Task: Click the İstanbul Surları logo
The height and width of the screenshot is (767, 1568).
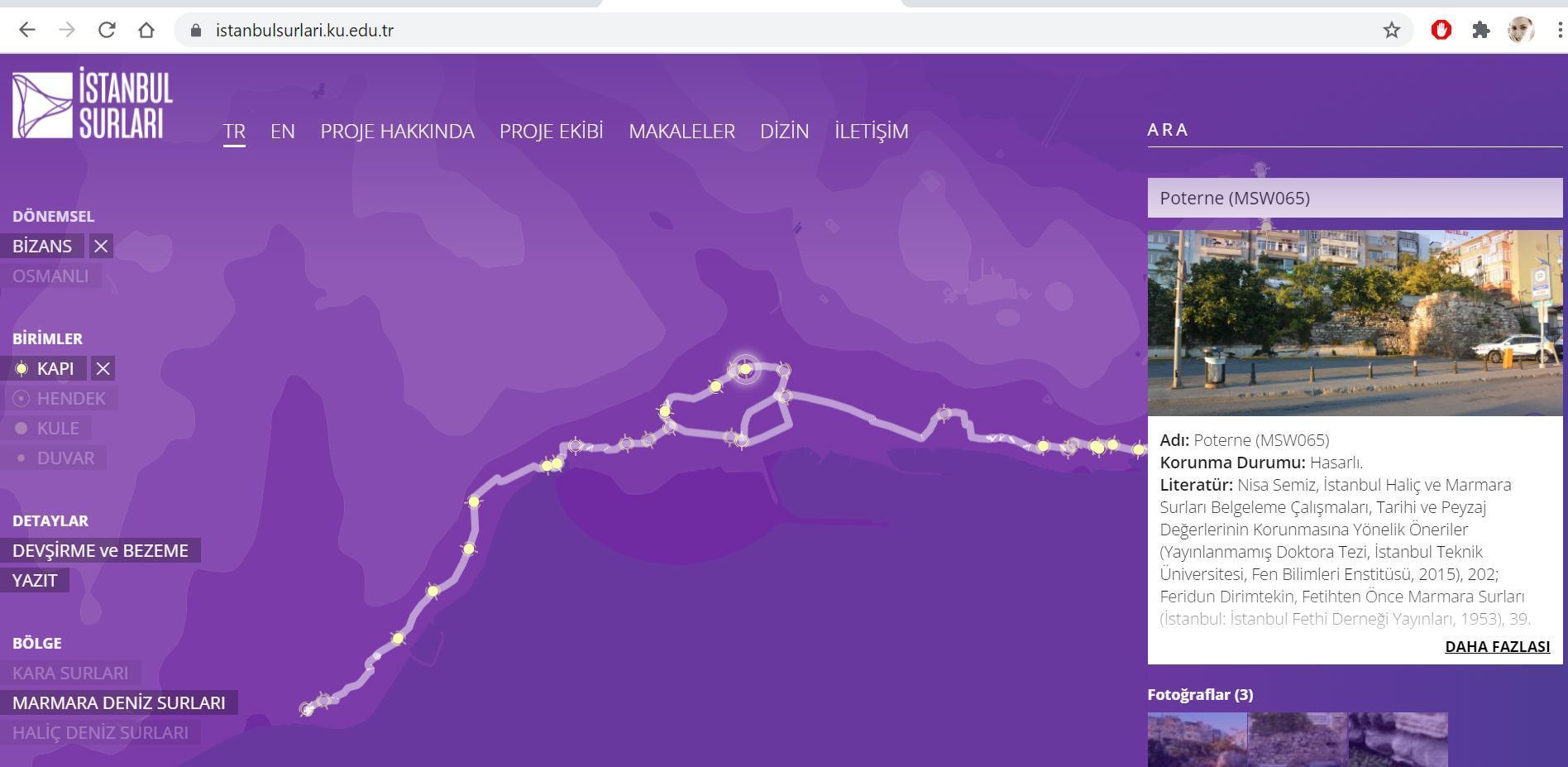Action: point(92,103)
